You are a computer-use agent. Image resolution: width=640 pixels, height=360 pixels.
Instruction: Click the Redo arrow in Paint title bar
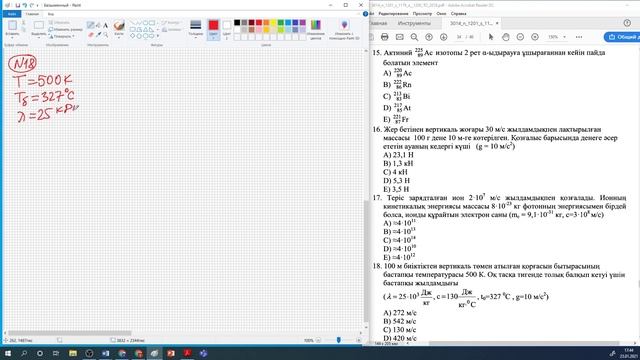coord(31,5)
